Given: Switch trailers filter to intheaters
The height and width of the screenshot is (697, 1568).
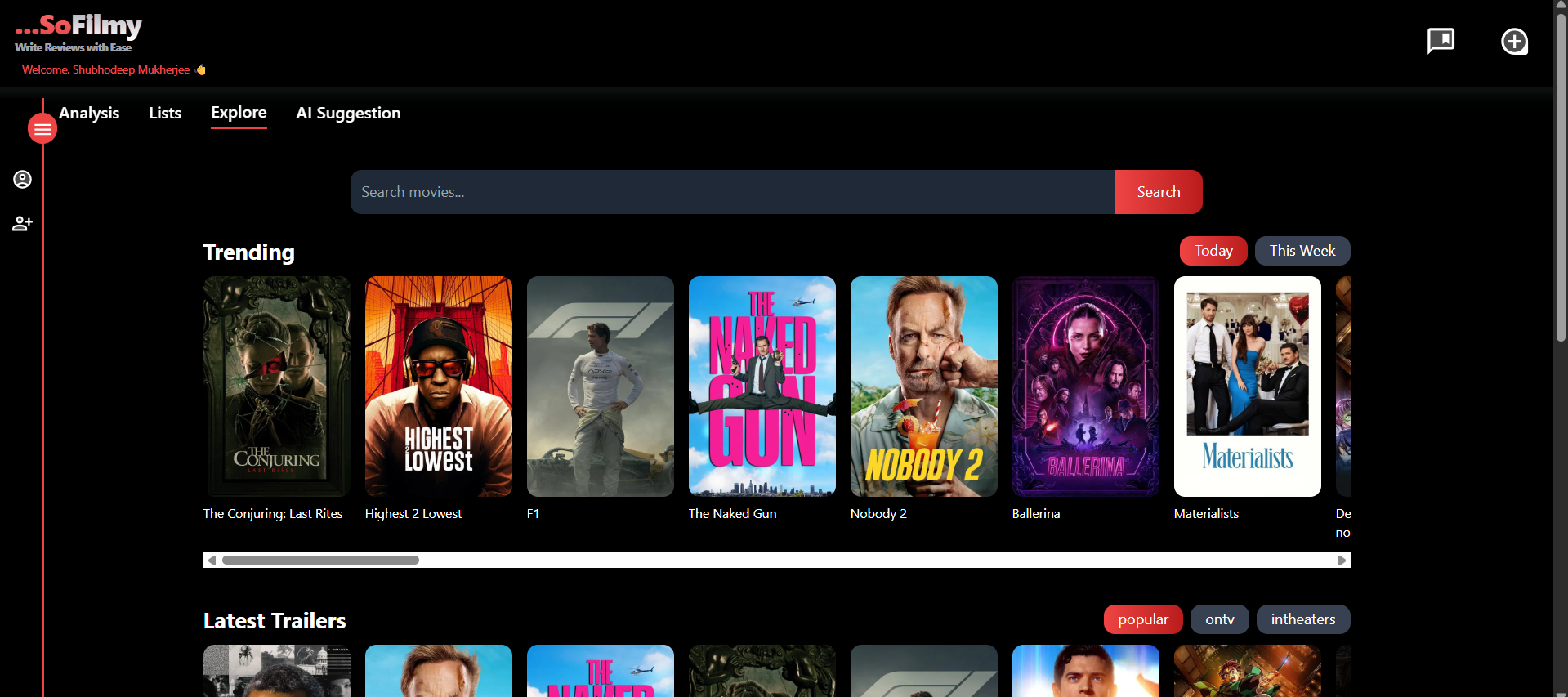Looking at the screenshot, I should pos(1303,619).
